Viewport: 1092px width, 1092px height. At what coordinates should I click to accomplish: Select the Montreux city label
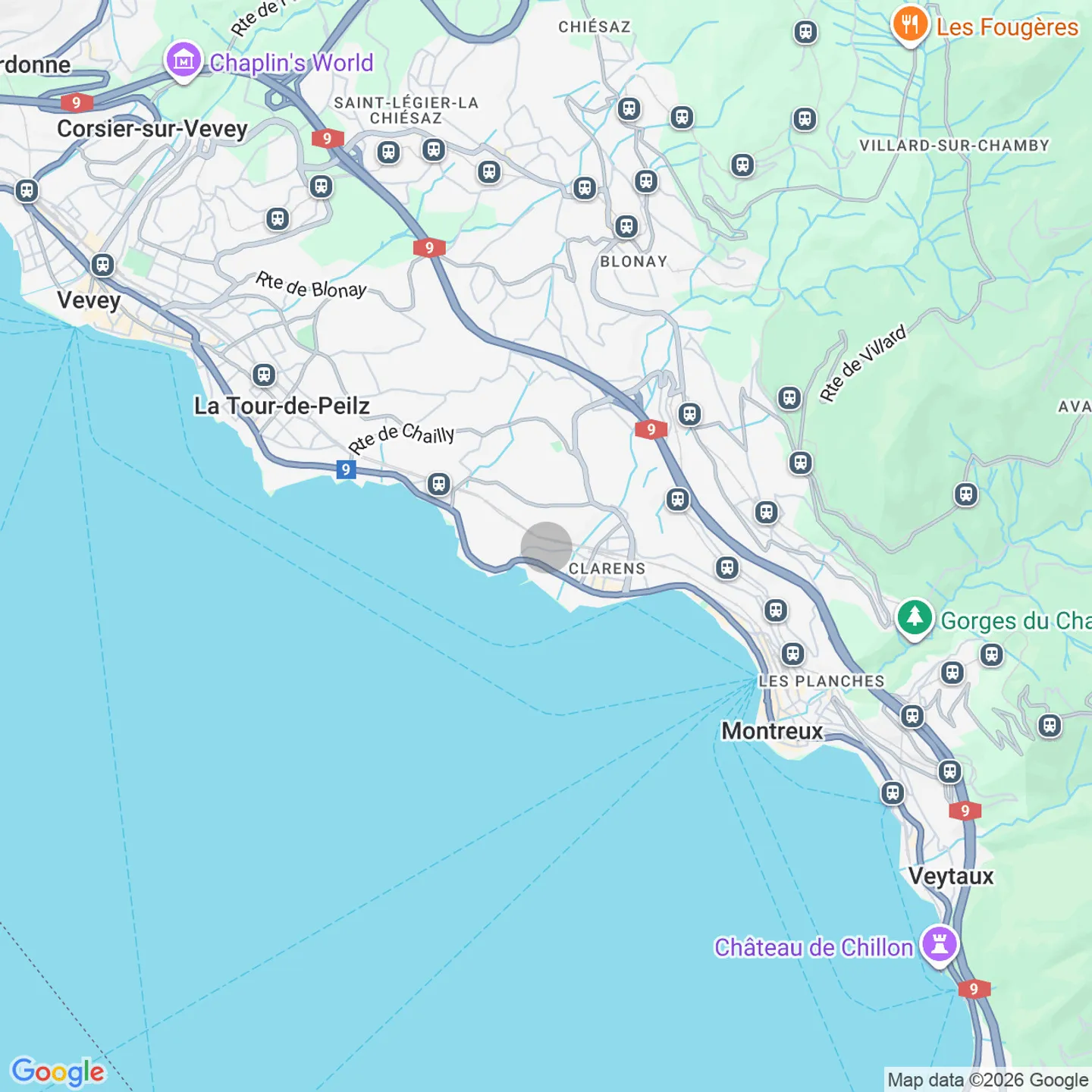coord(772,731)
